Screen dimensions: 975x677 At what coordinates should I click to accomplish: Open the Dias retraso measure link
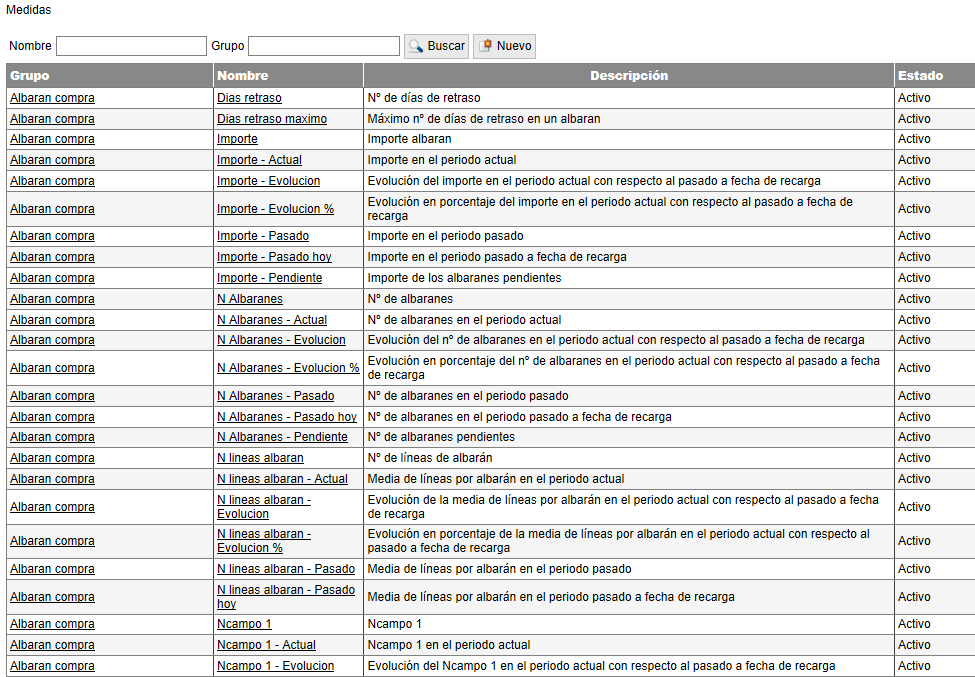pyautogui.click(x=249, y=98)
